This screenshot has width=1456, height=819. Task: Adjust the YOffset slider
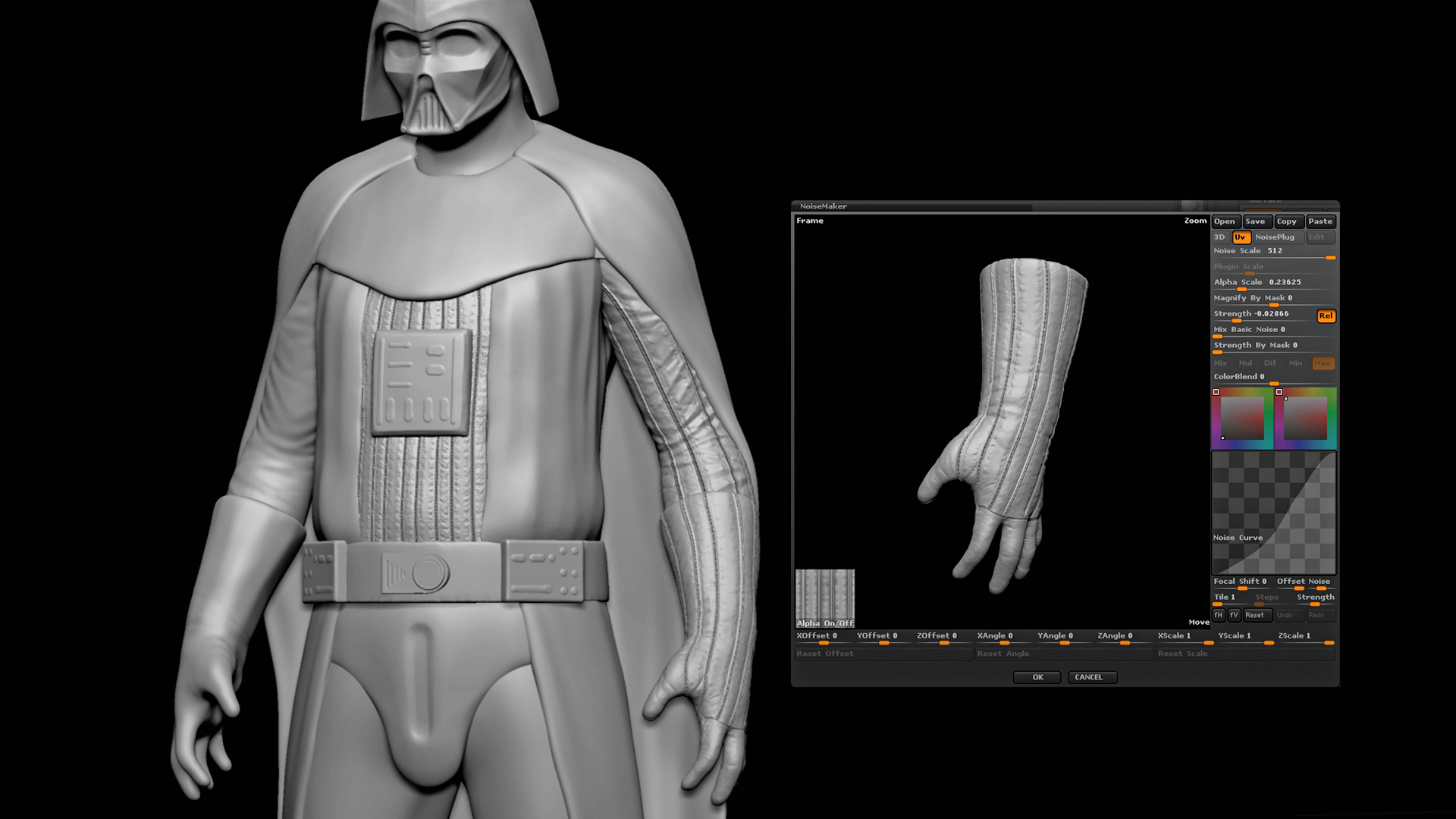884,639
